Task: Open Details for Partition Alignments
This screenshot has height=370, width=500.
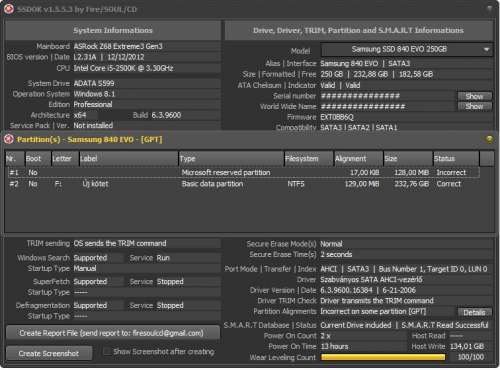Action: pyautogui.click(x=474, y=312)
